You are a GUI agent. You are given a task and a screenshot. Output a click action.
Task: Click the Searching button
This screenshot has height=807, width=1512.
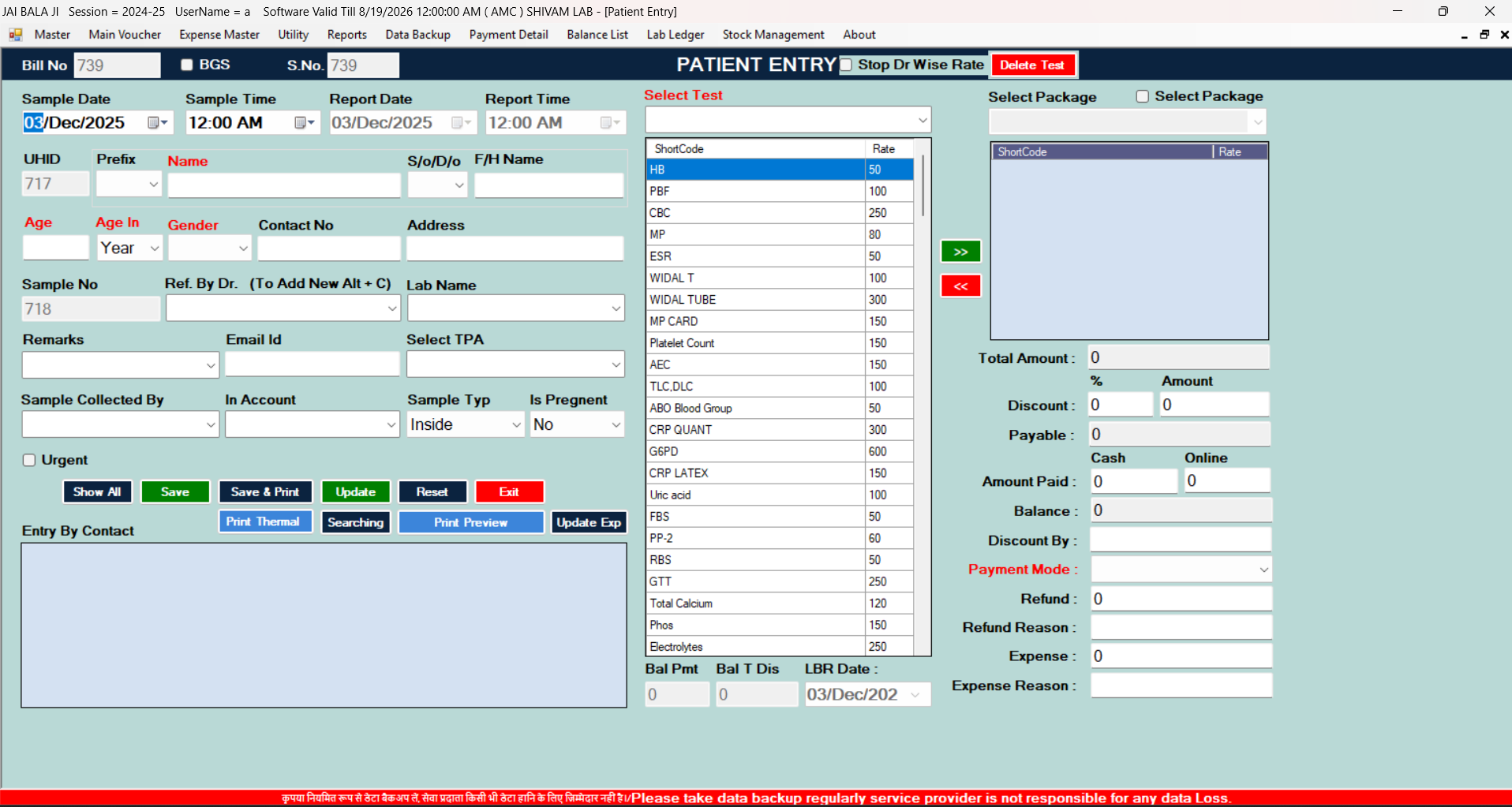(355, 522)
